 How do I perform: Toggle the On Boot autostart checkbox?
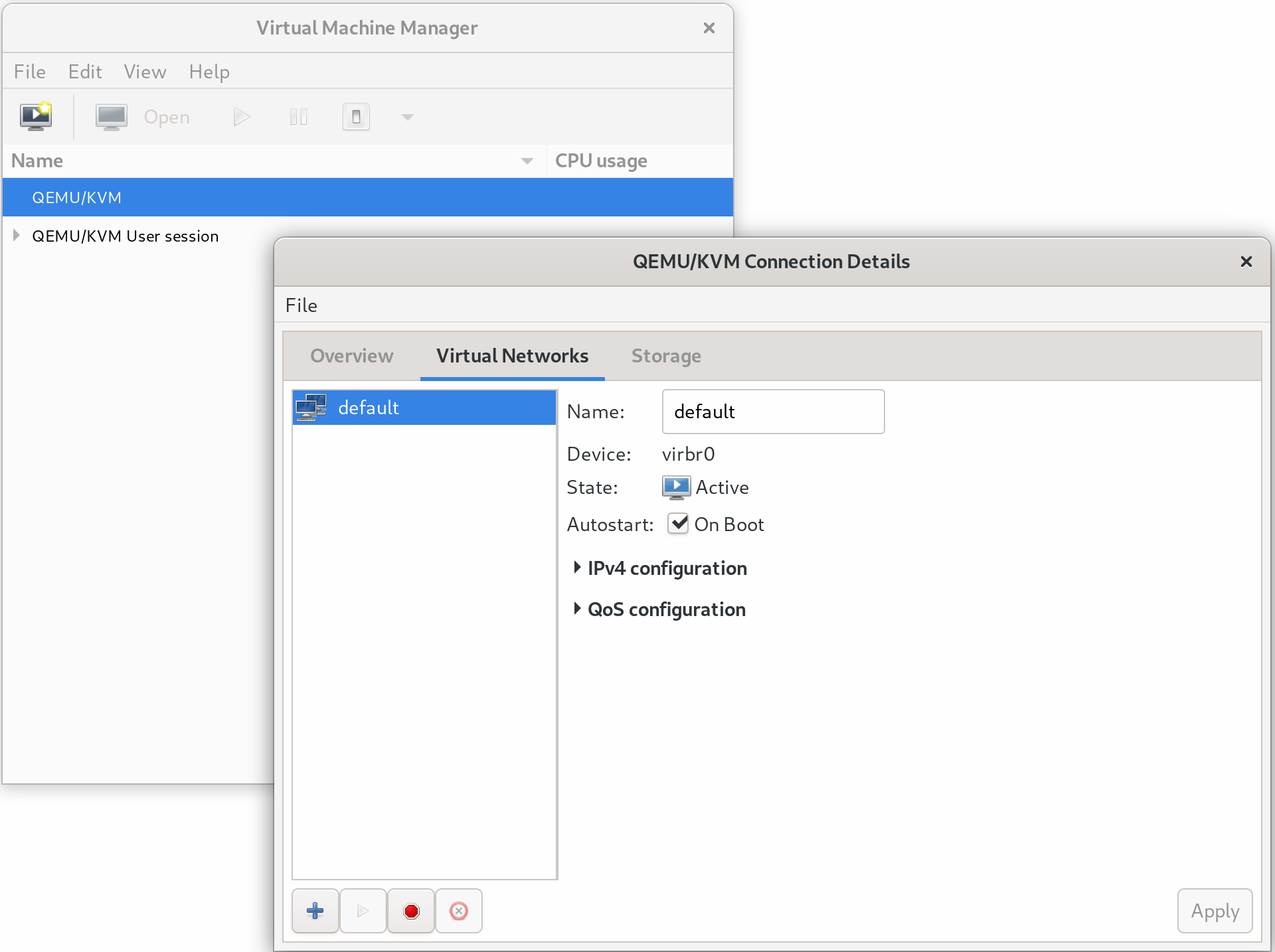[x=678, y=524]
